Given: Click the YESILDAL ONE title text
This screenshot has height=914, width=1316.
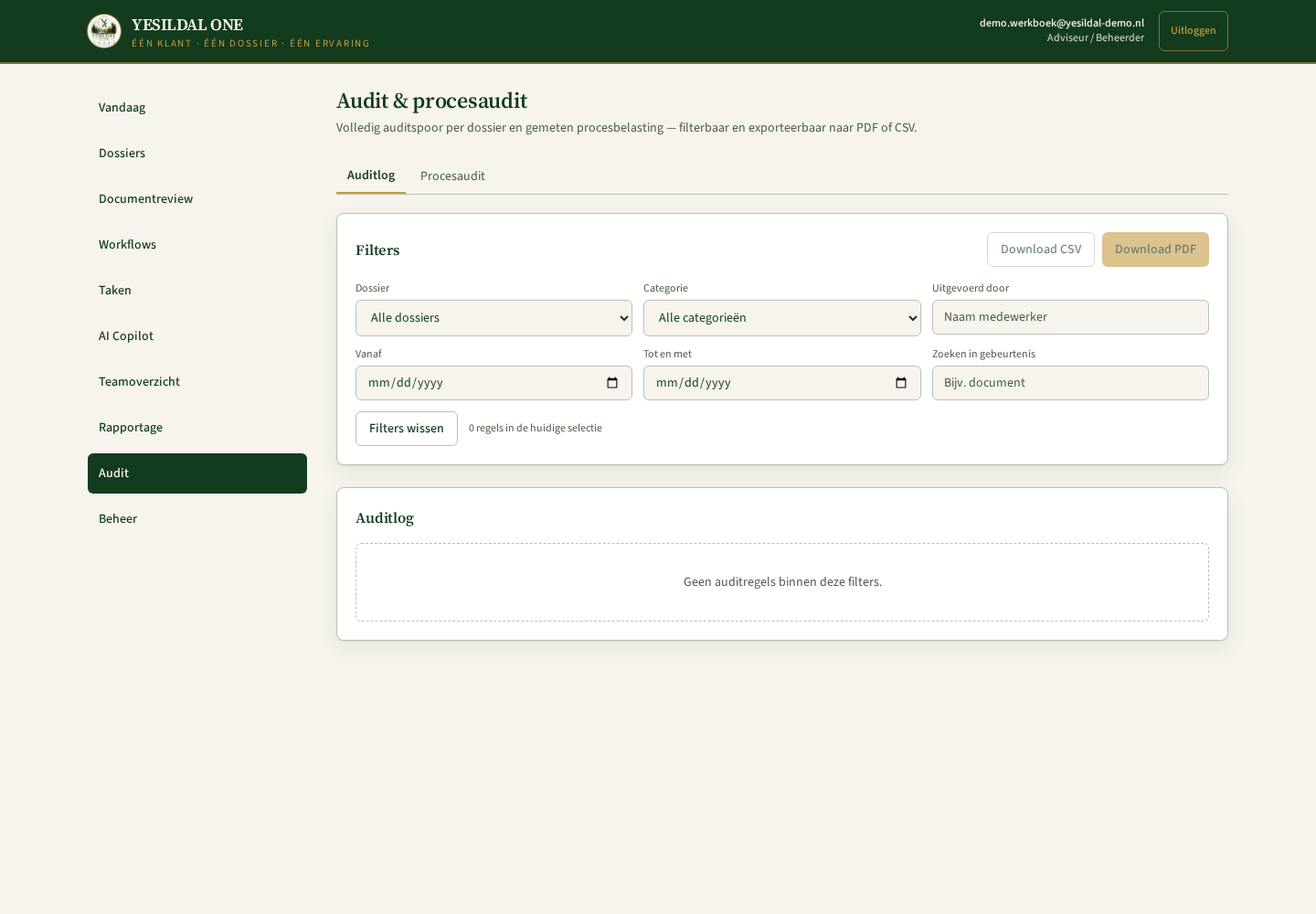Looking at the screenshot, I should point(187,26).
